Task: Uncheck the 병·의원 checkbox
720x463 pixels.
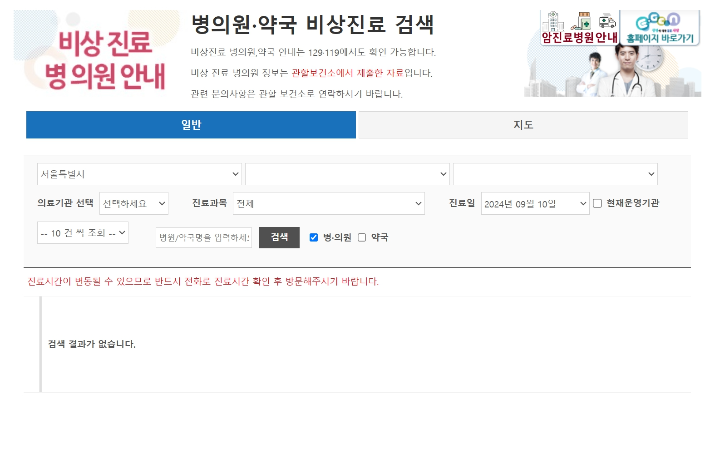Action: click(x=314, y=237)
